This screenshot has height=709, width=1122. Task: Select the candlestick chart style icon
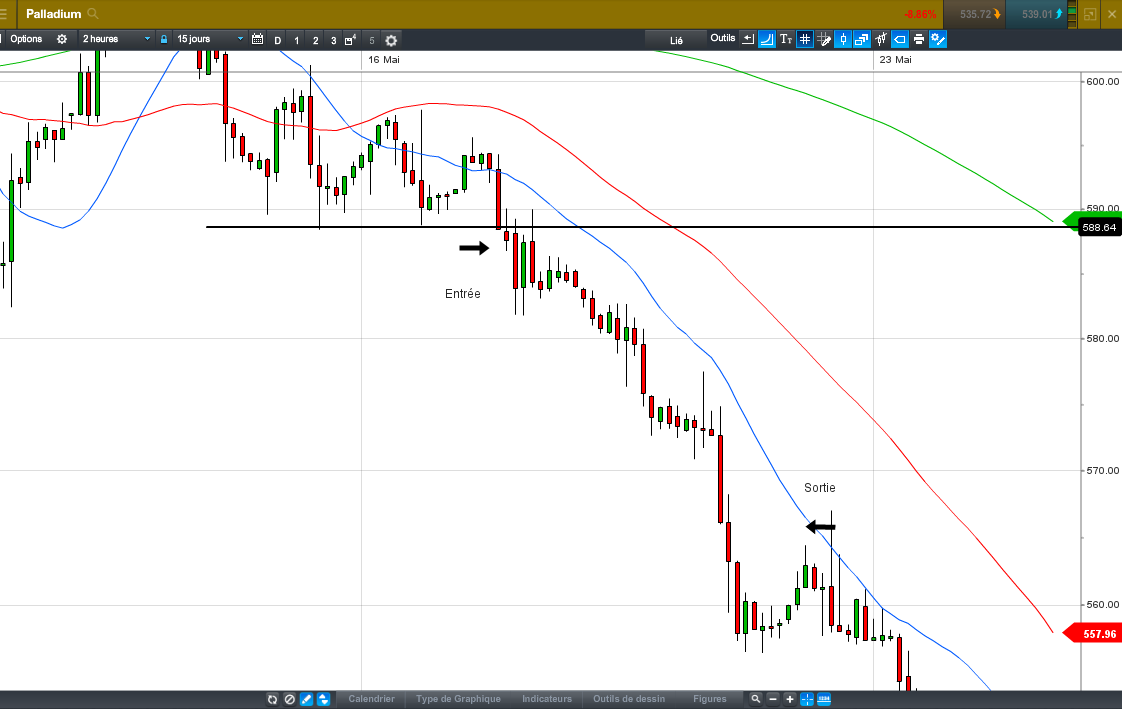pos(843,39)
